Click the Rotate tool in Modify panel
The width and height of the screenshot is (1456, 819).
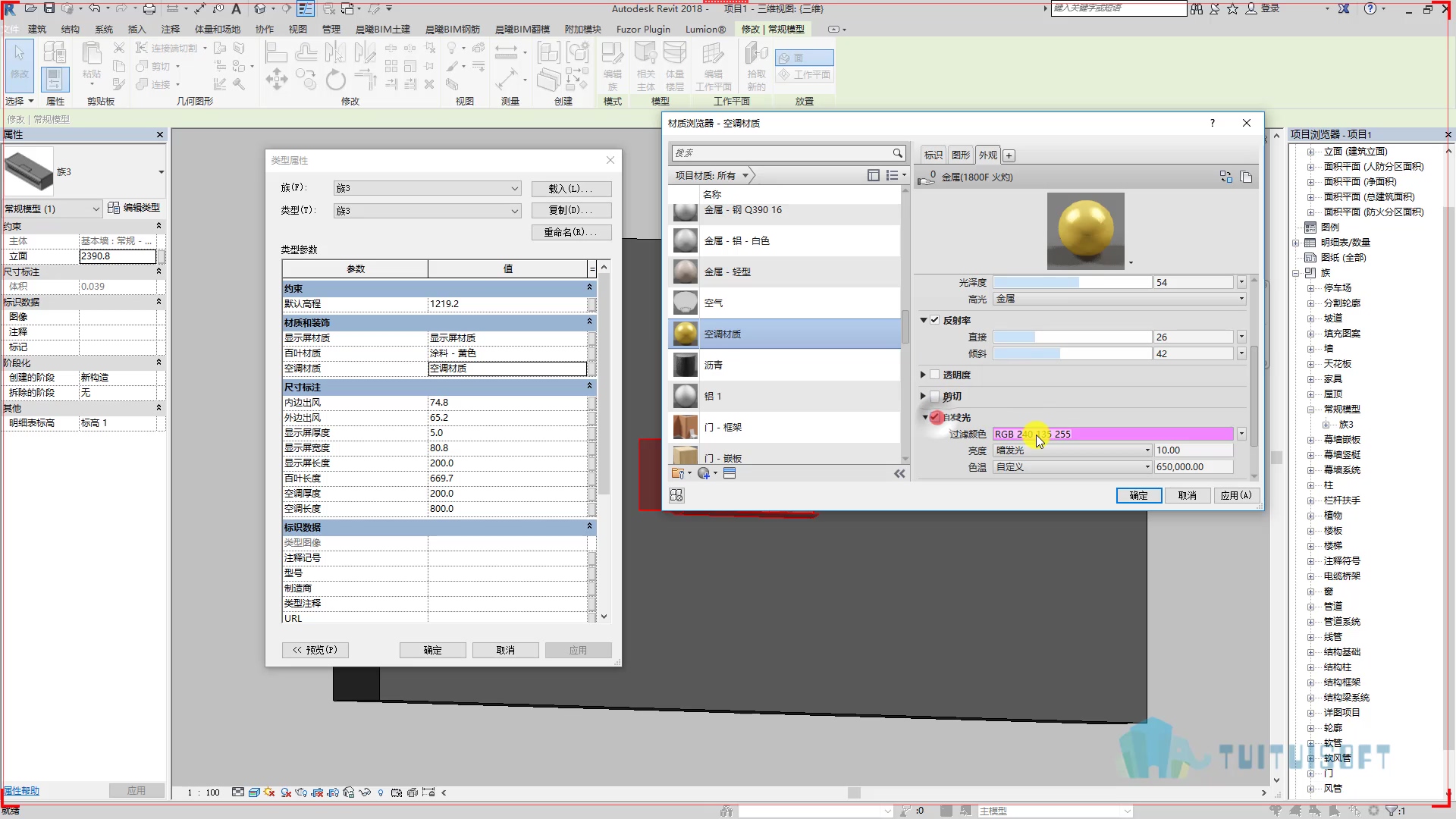pyautogui.click(x=335, y=79)
